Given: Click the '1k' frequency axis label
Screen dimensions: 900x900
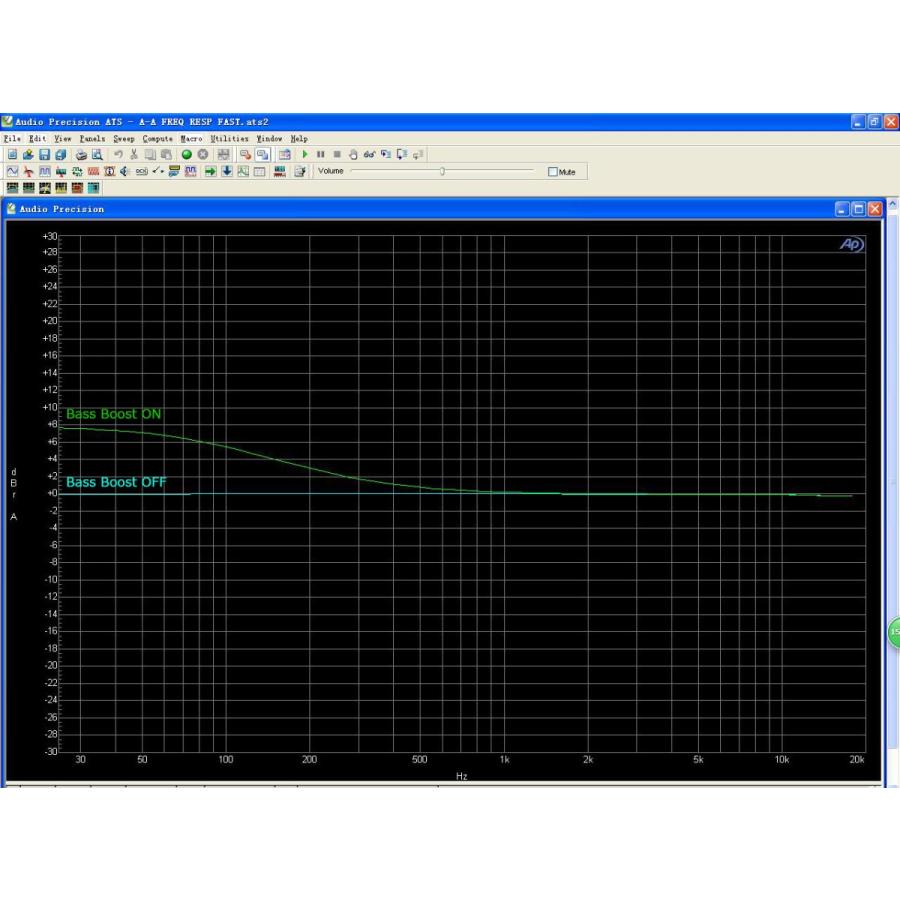Looking at the screenshot, I should tap(505, 759).
